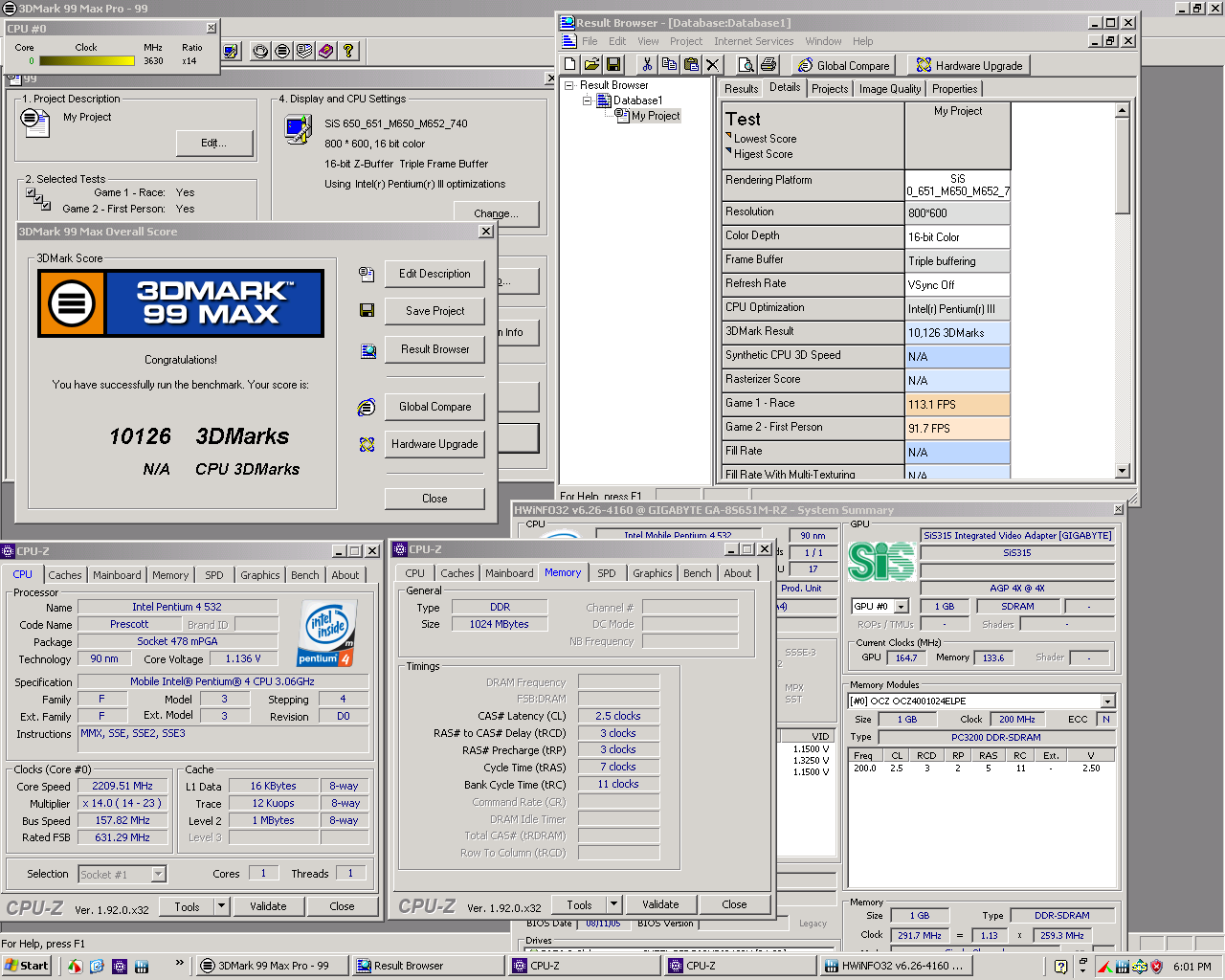Click the Copy icon in Result Browser toolbar
Screen dimensions: 1225x980
[669, 65]
